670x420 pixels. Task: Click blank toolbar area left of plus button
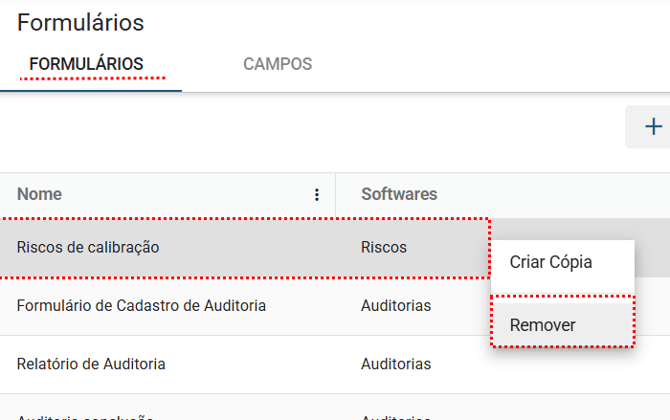coord(400,127)
